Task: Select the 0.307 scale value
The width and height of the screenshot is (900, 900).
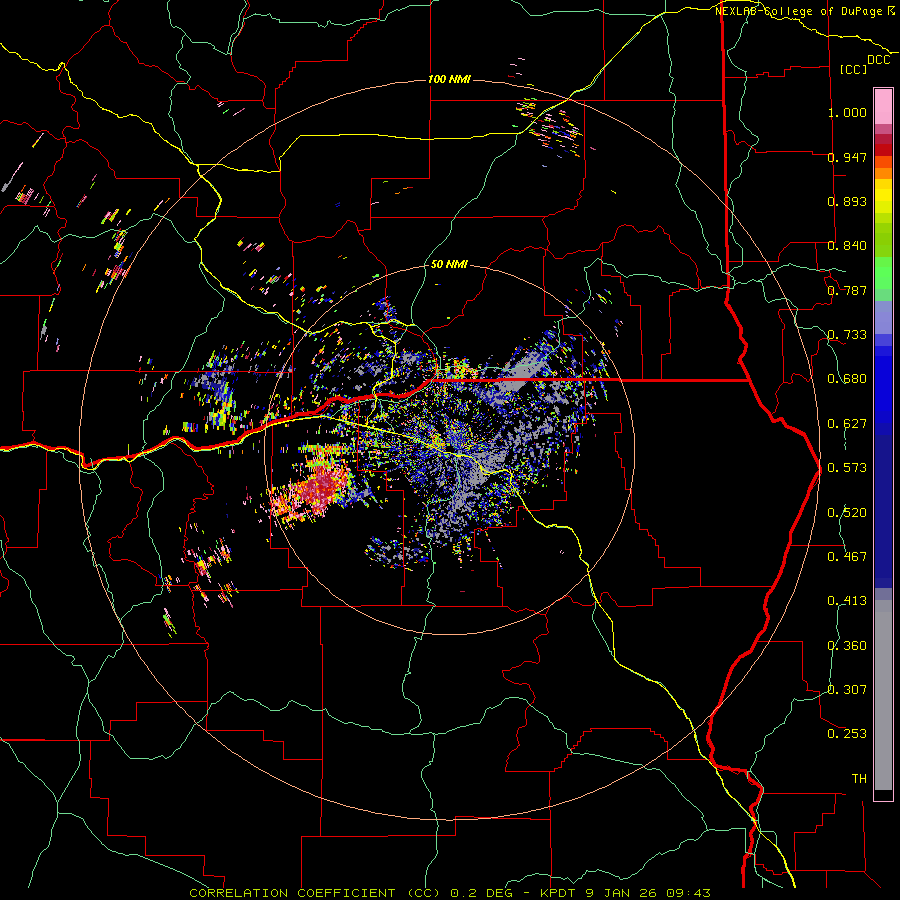Action: (x=847, y=690)
